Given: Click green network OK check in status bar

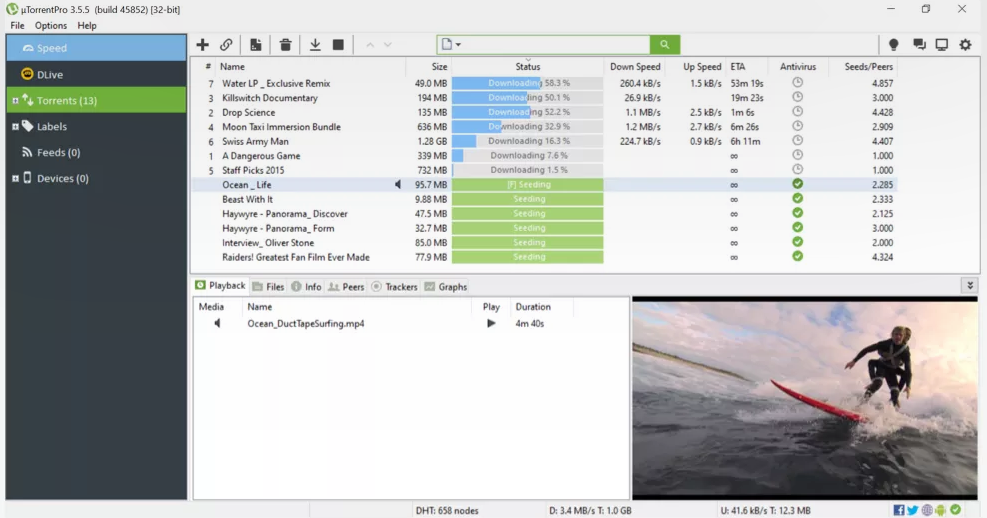Looking at the screenshot, I should point(956,510).
